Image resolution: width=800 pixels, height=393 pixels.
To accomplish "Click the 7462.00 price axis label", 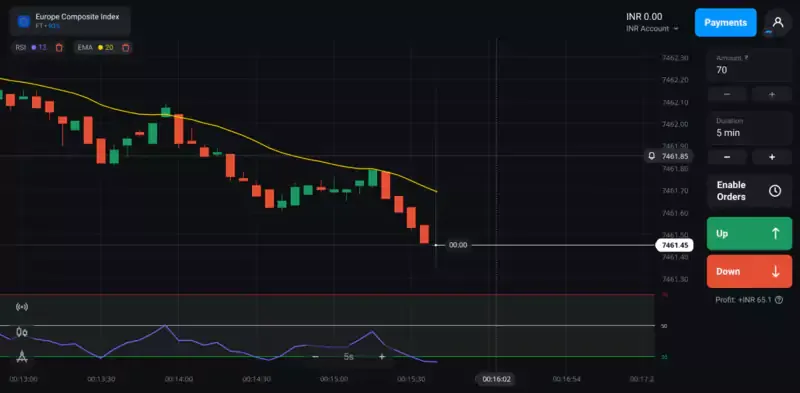I will click(x=675, y=124).
